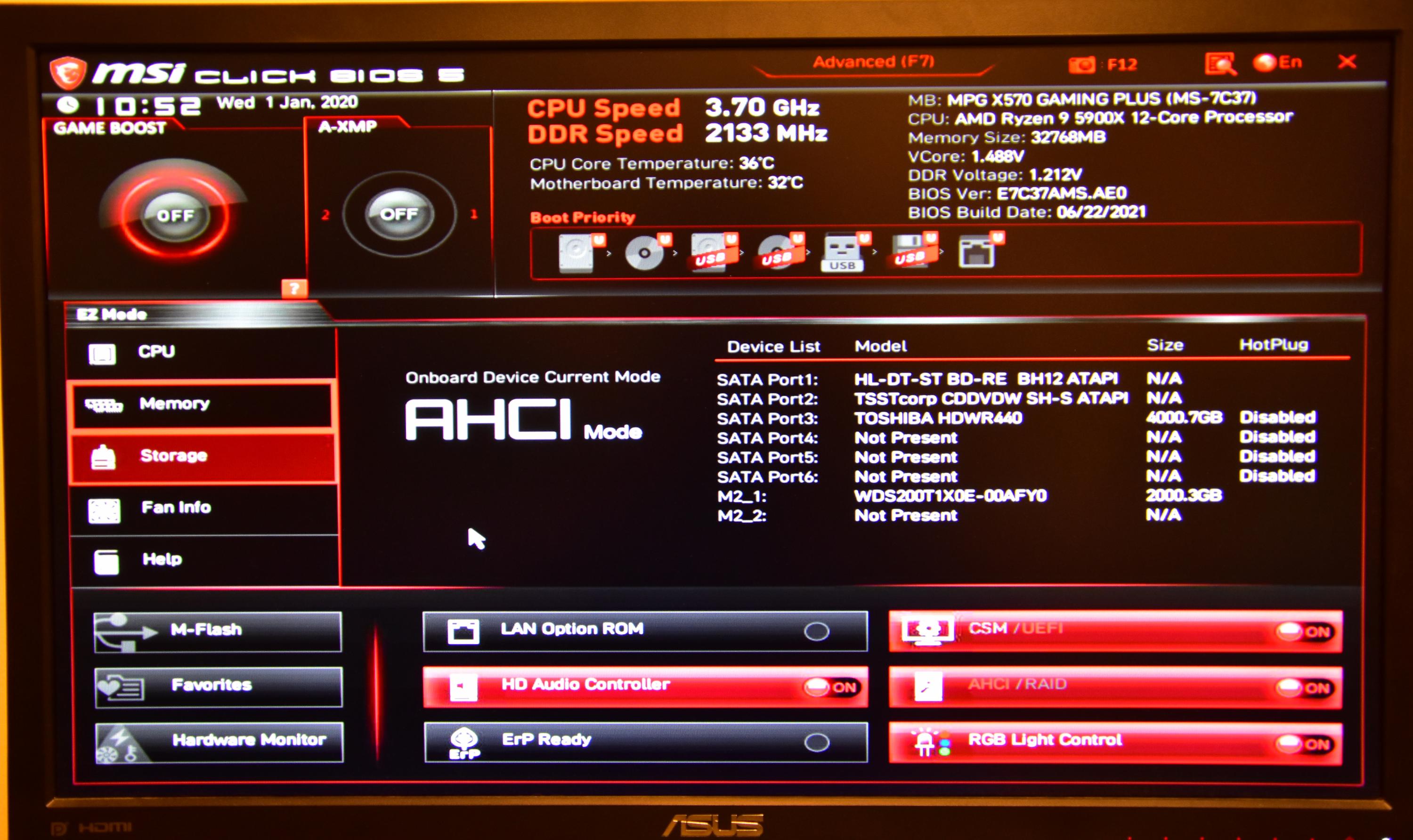Image resolution: width=1413 pixels, height=840 pixels.
Task: Open the BIOS search magnifier icon
Action: click(1219, 64)
